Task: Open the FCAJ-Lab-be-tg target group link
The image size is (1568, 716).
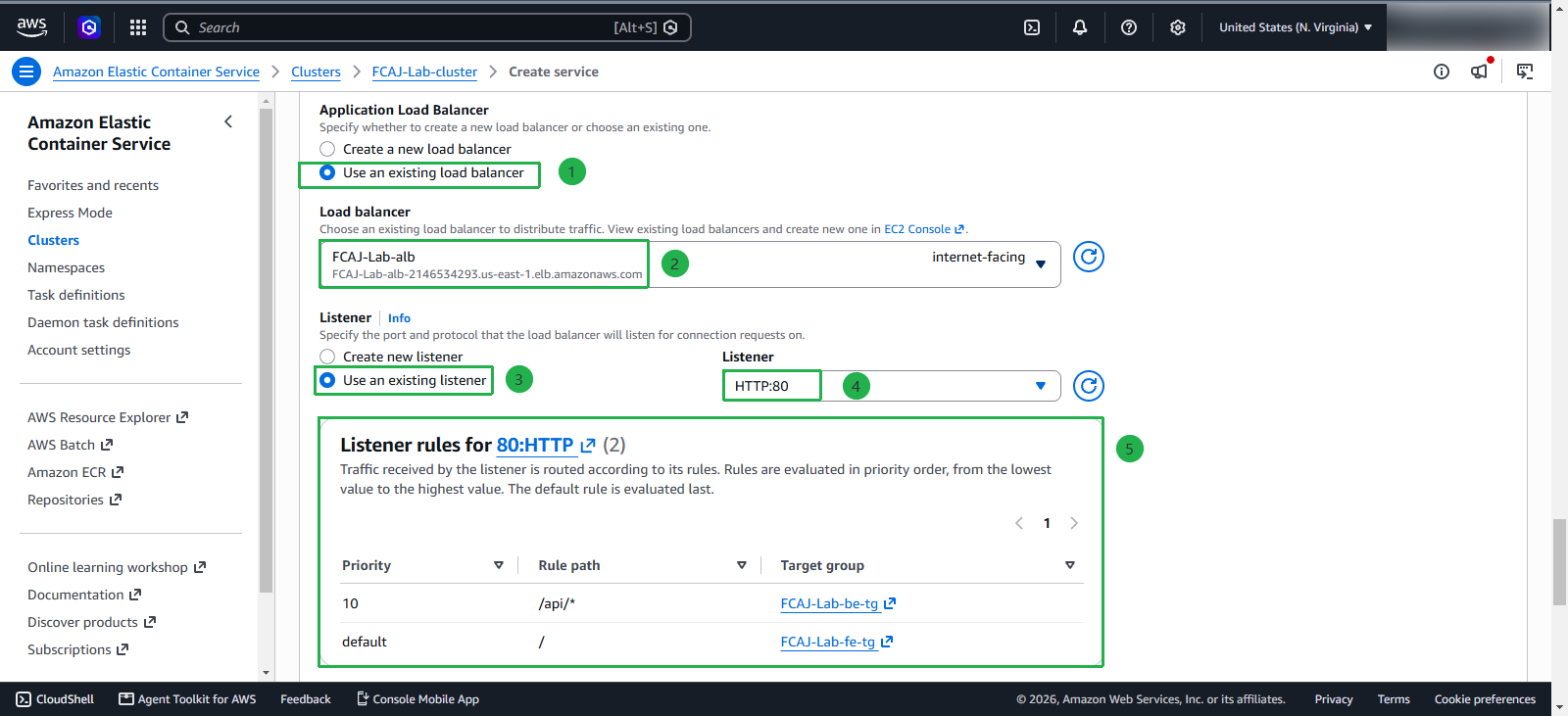Action: click(838, 603)
